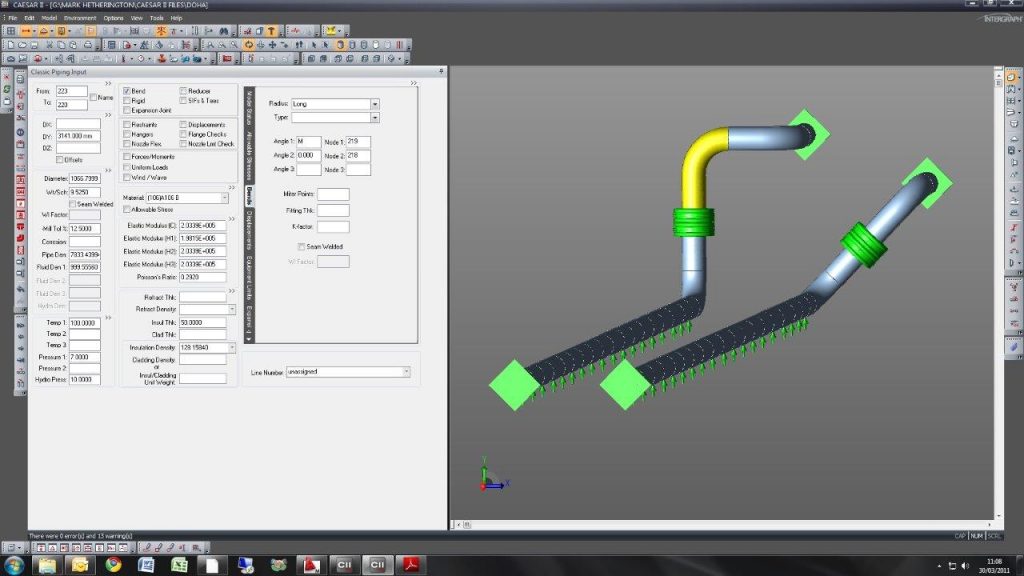This screenshot has width=1024, height=576.
Task: Click the select arrow cursor icon
Action: (314, 45)
